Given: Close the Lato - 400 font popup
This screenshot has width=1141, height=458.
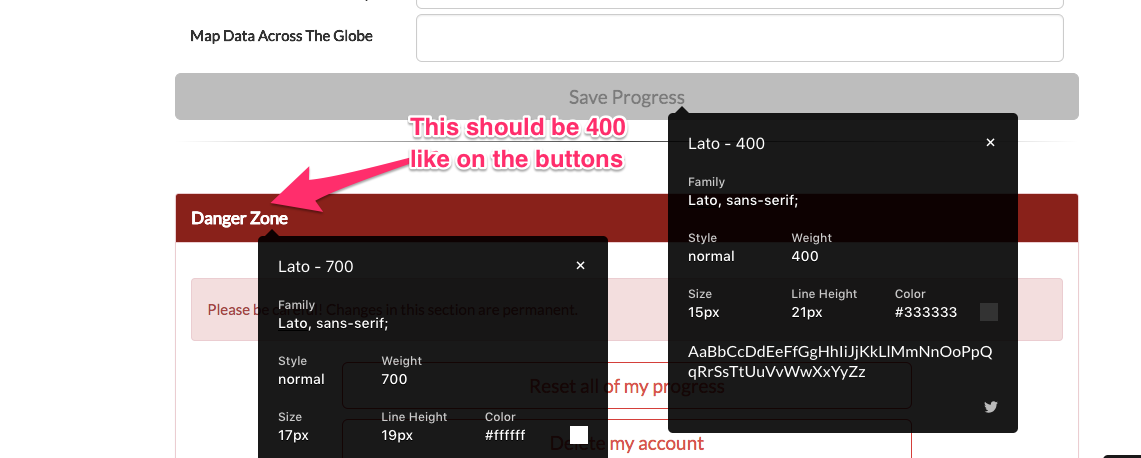Looking at the screenshot, I should [x=990, y=143].
